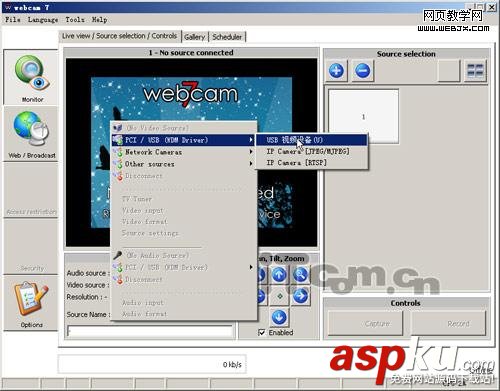Open the Help menu

click(99, 20)
